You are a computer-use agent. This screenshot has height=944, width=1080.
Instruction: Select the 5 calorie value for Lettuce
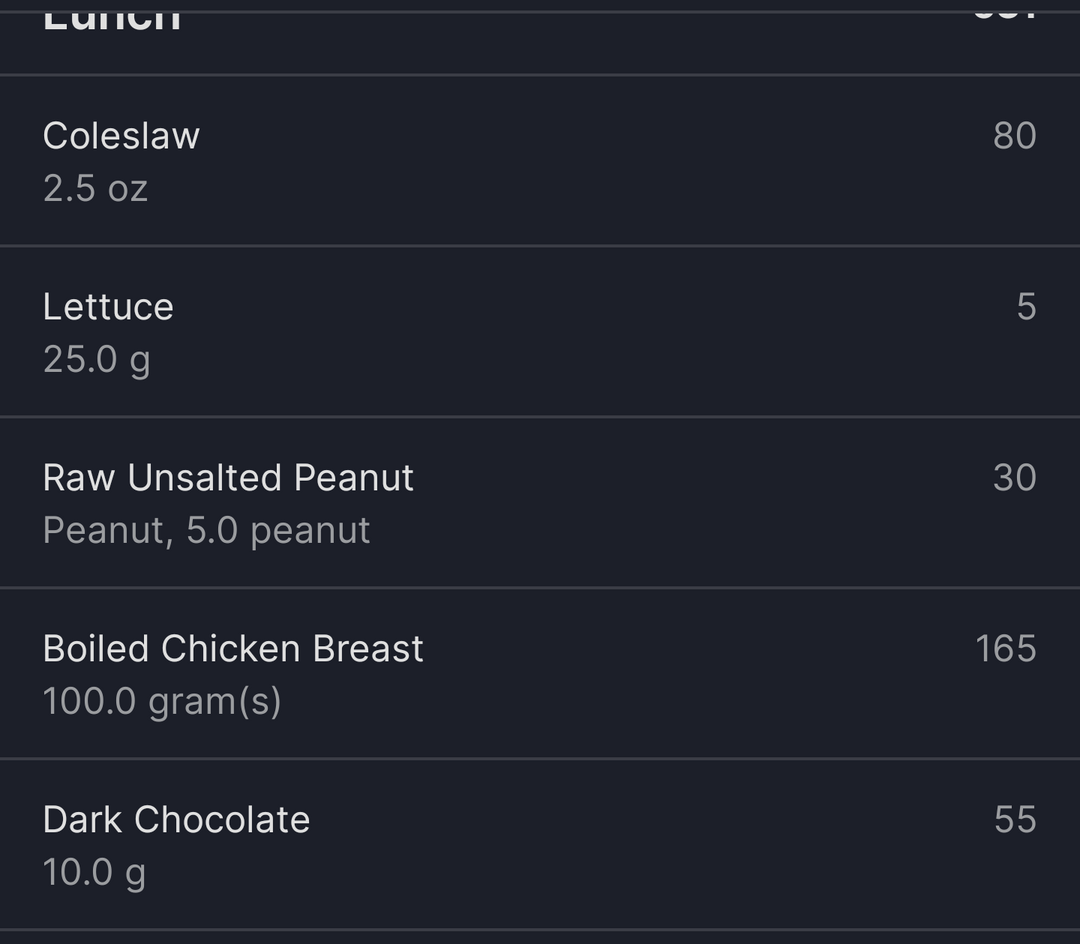click(1026, 306)
